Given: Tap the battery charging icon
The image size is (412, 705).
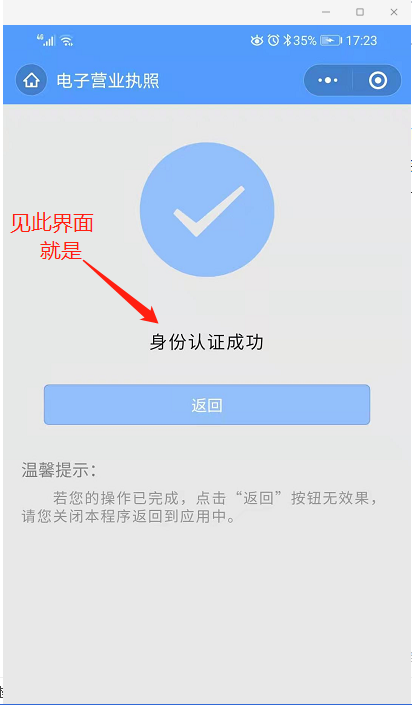Looking at the screenshot, I should tap(331, 41).
